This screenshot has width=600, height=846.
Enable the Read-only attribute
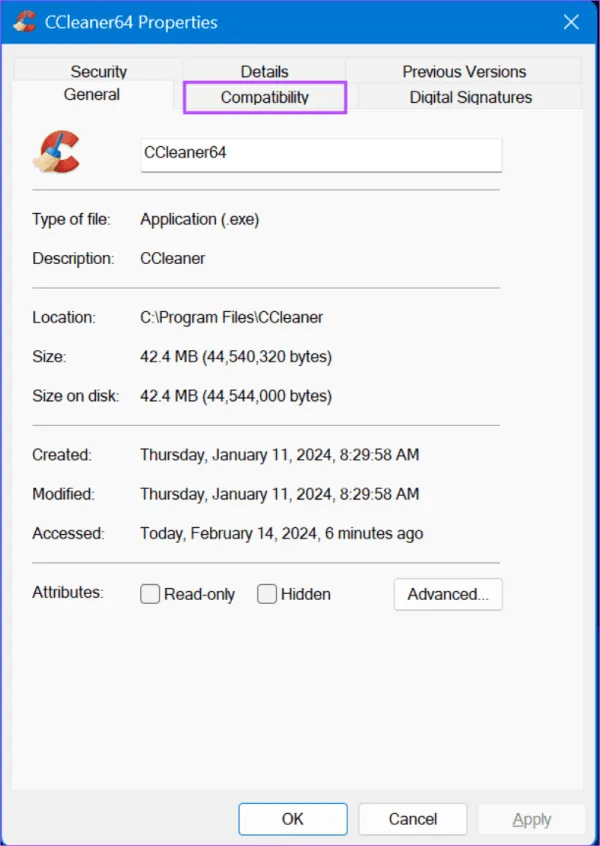point(149,593)
